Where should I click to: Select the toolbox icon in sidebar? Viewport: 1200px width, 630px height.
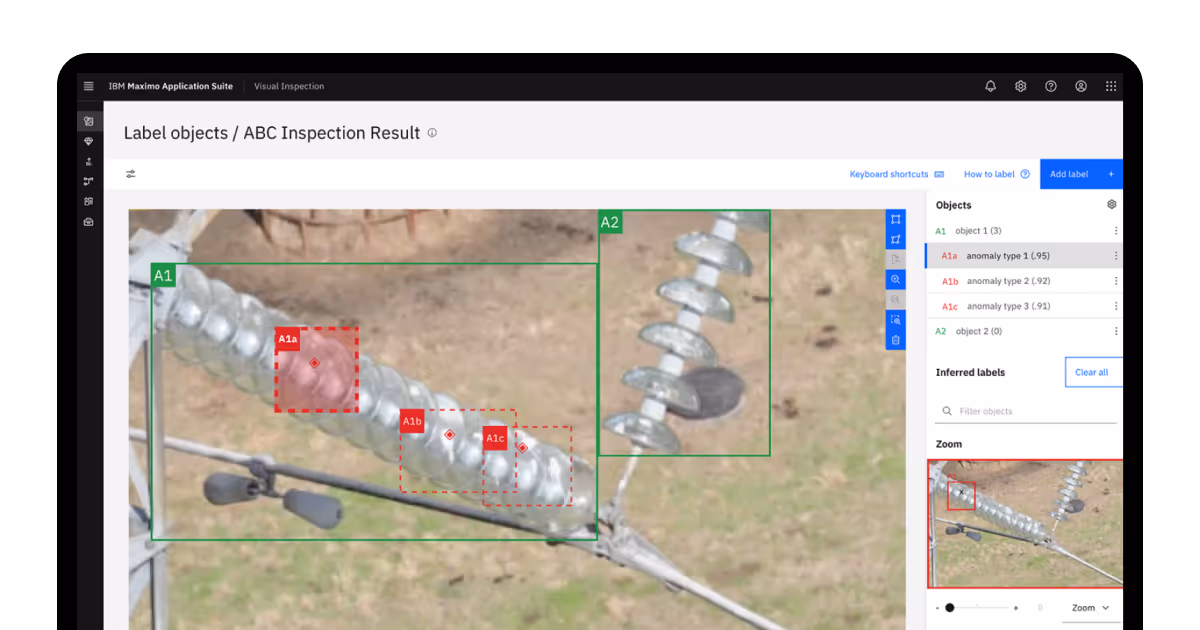[89, 221]
